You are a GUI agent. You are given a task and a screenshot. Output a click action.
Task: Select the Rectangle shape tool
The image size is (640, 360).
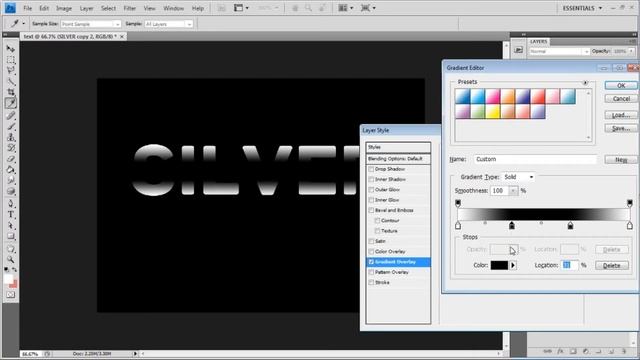[11, 236]
